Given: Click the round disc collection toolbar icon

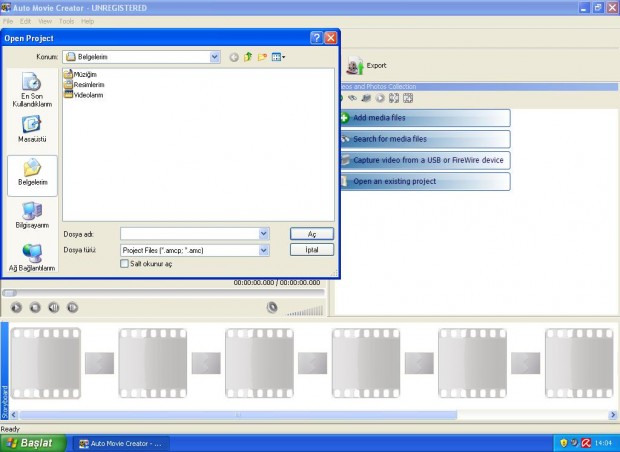Looking at the screenshot, I should (380, 98).
